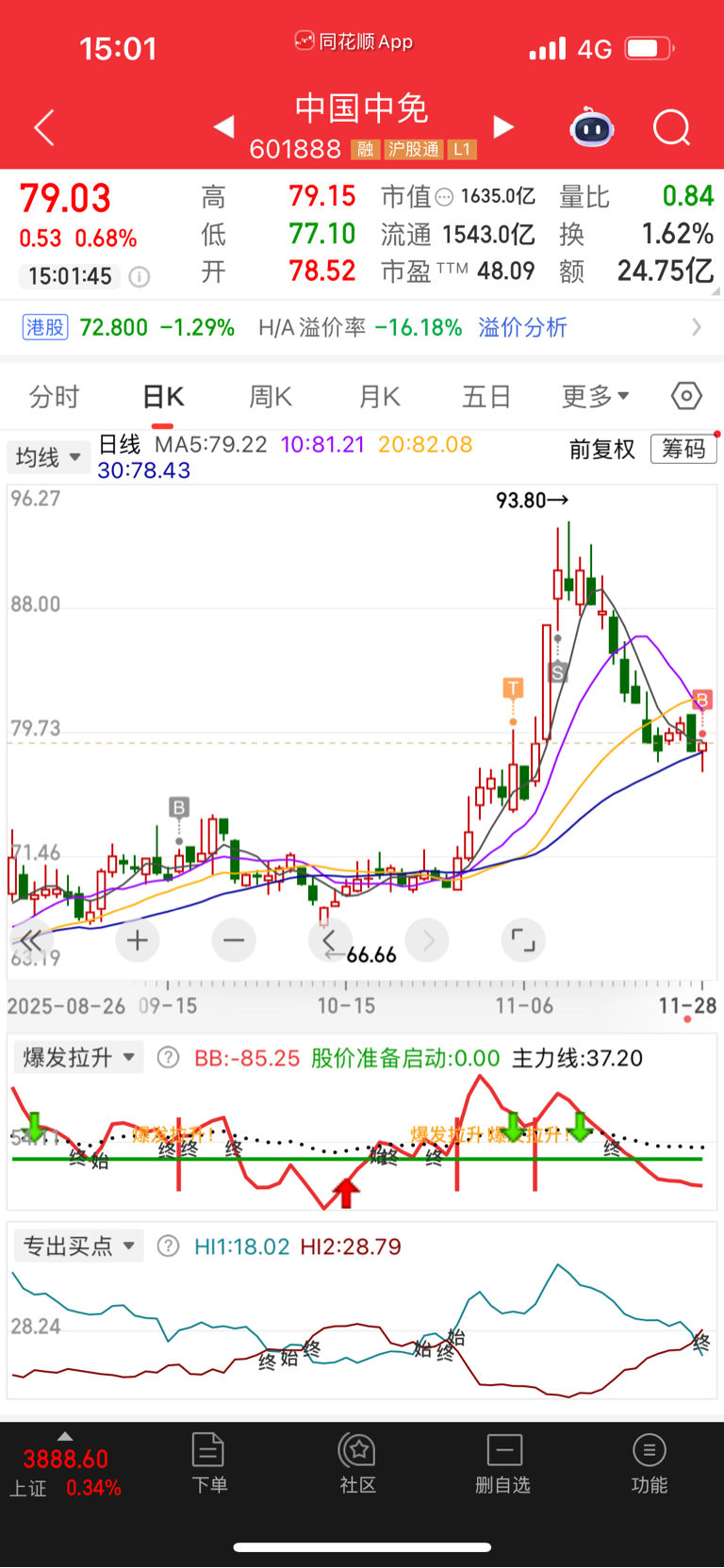Screen dimensions: 724x1568
Task: Tap the 中国中免 stock title
Action: tap(362, 108)
